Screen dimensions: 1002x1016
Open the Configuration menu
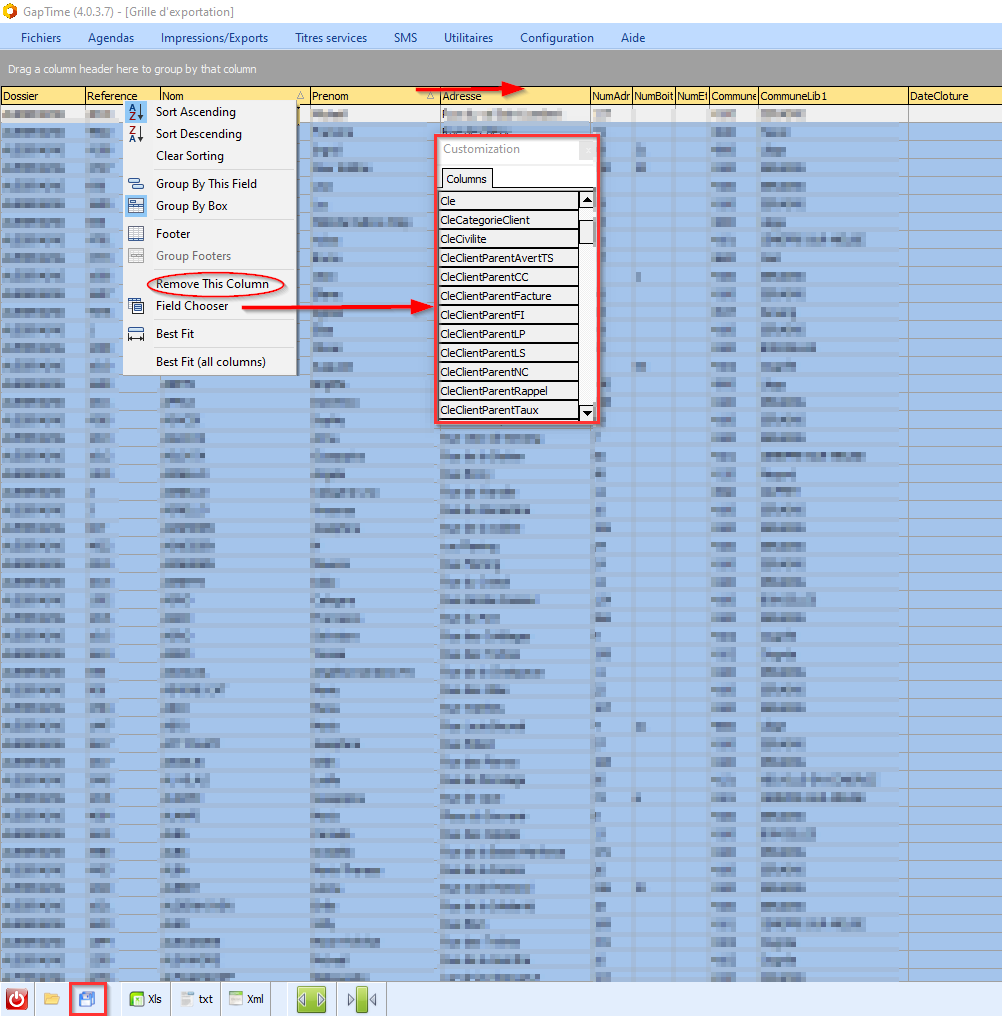point(556,38)
